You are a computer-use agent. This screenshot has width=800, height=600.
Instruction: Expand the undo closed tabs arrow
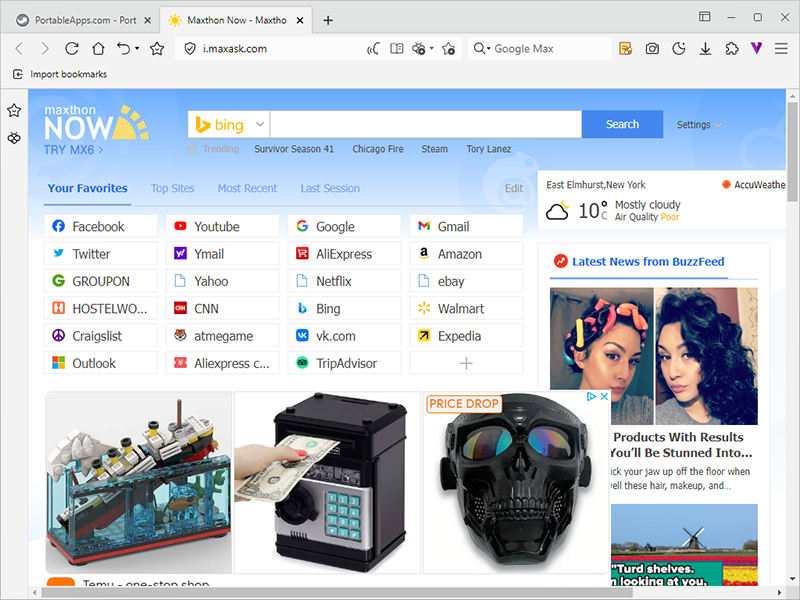coord(136,48)
